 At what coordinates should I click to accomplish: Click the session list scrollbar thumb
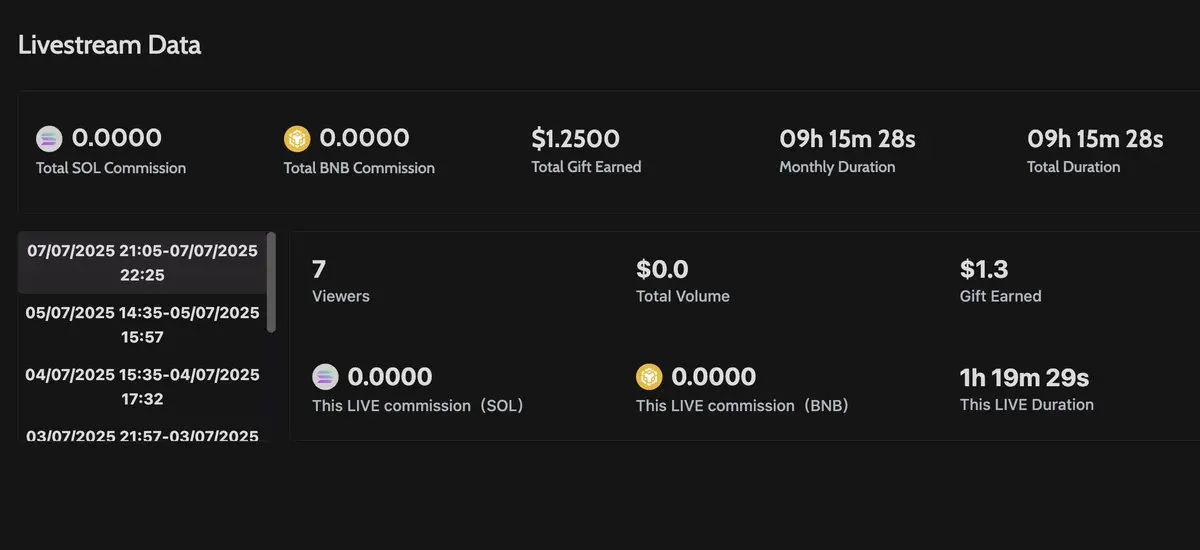pos(271,282)
